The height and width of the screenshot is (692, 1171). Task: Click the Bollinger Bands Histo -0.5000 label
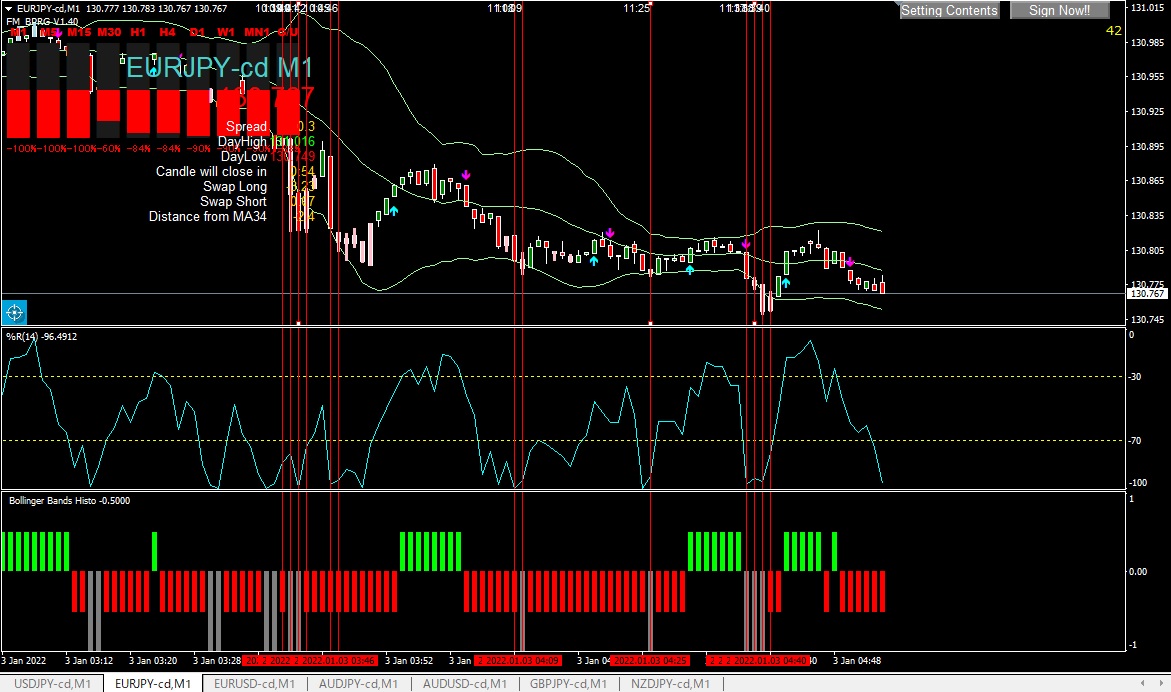click(69, 501)
